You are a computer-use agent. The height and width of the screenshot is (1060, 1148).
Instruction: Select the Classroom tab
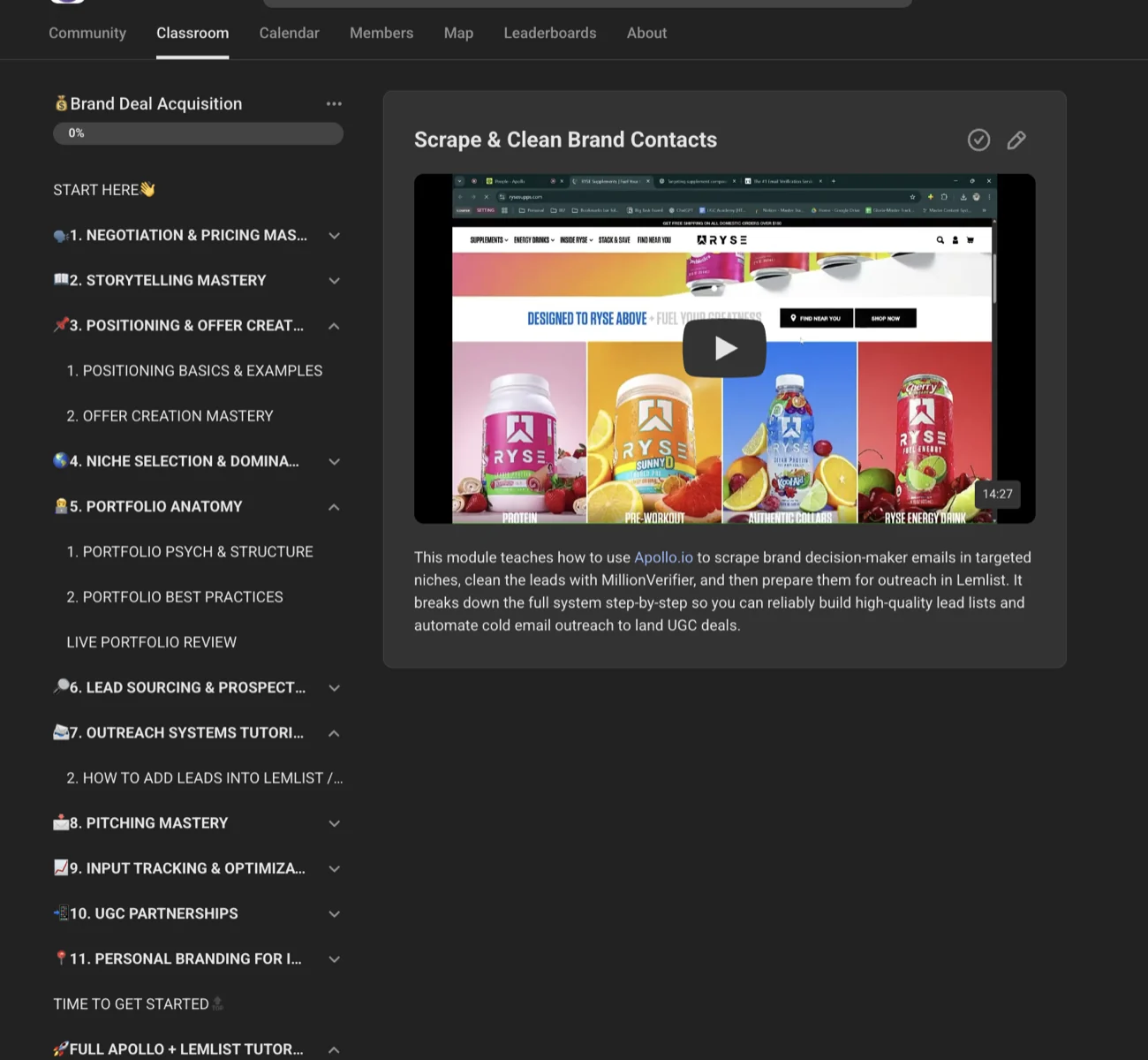193,33
